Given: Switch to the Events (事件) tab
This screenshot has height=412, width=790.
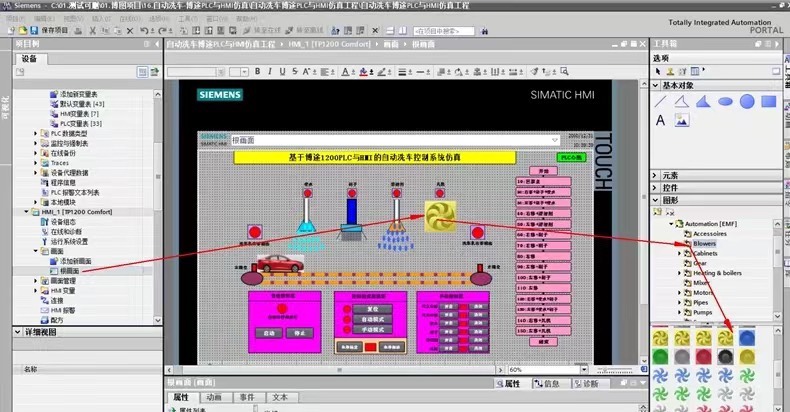Looking at the screenshot, I should [x=247, y=397].
